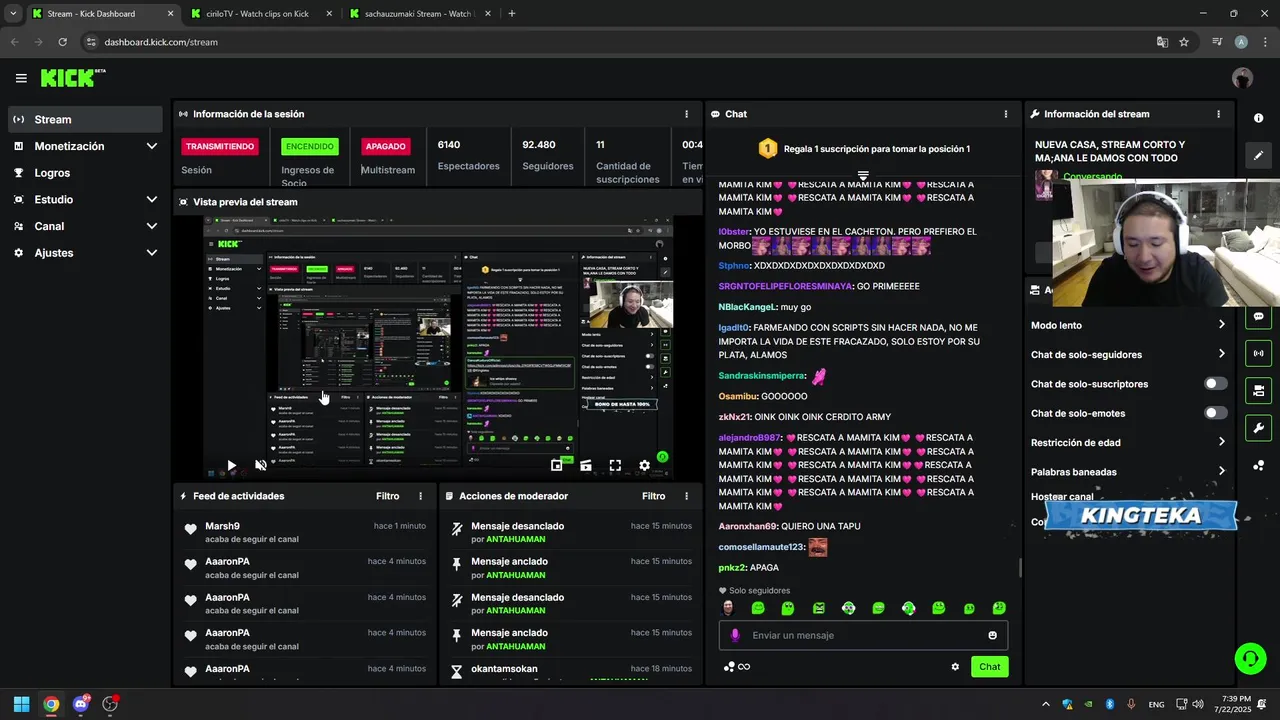Unmute the stream preview audio

(x=261, y=465)
